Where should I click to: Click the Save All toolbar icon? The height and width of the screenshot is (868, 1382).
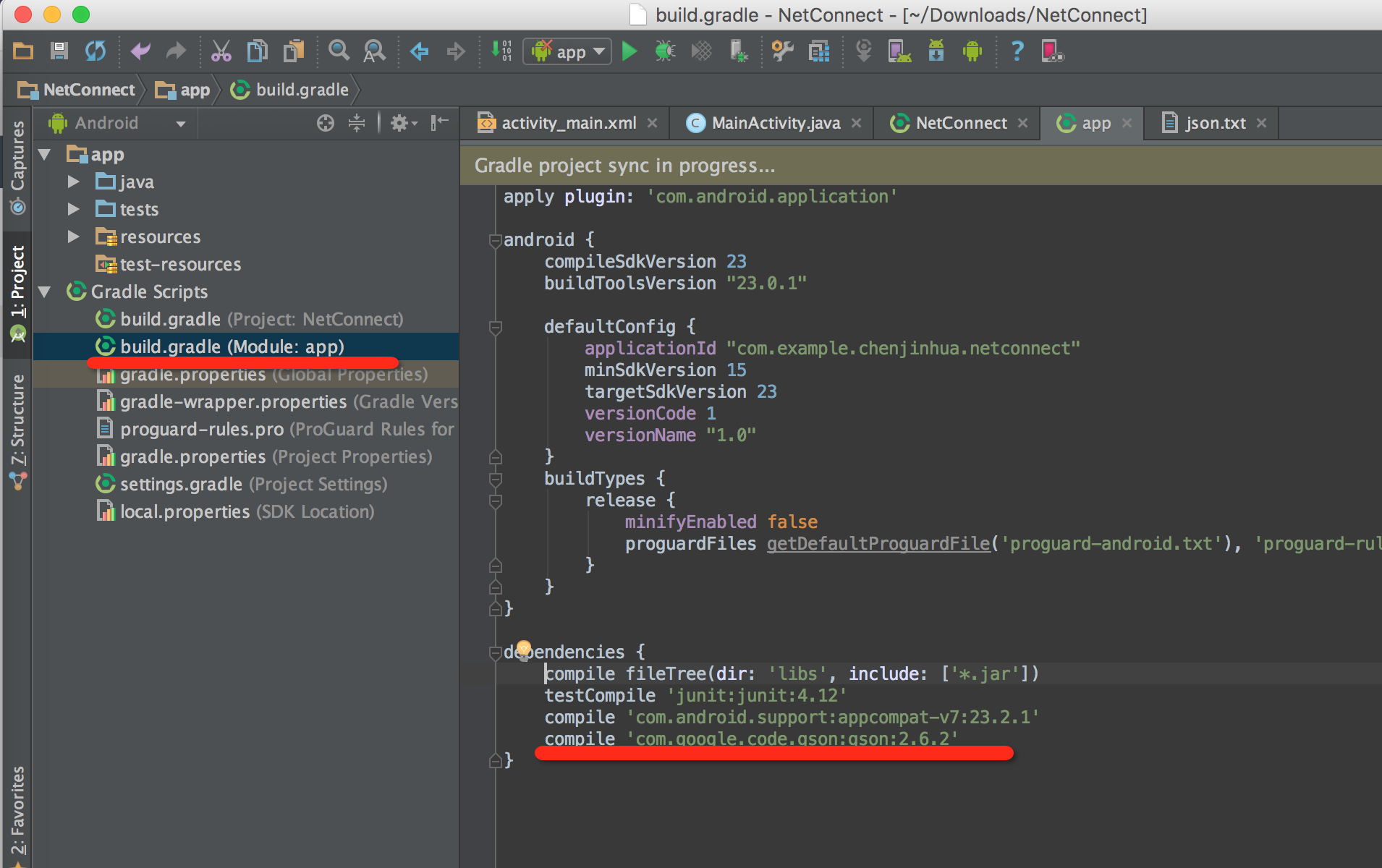click(59, 51)
